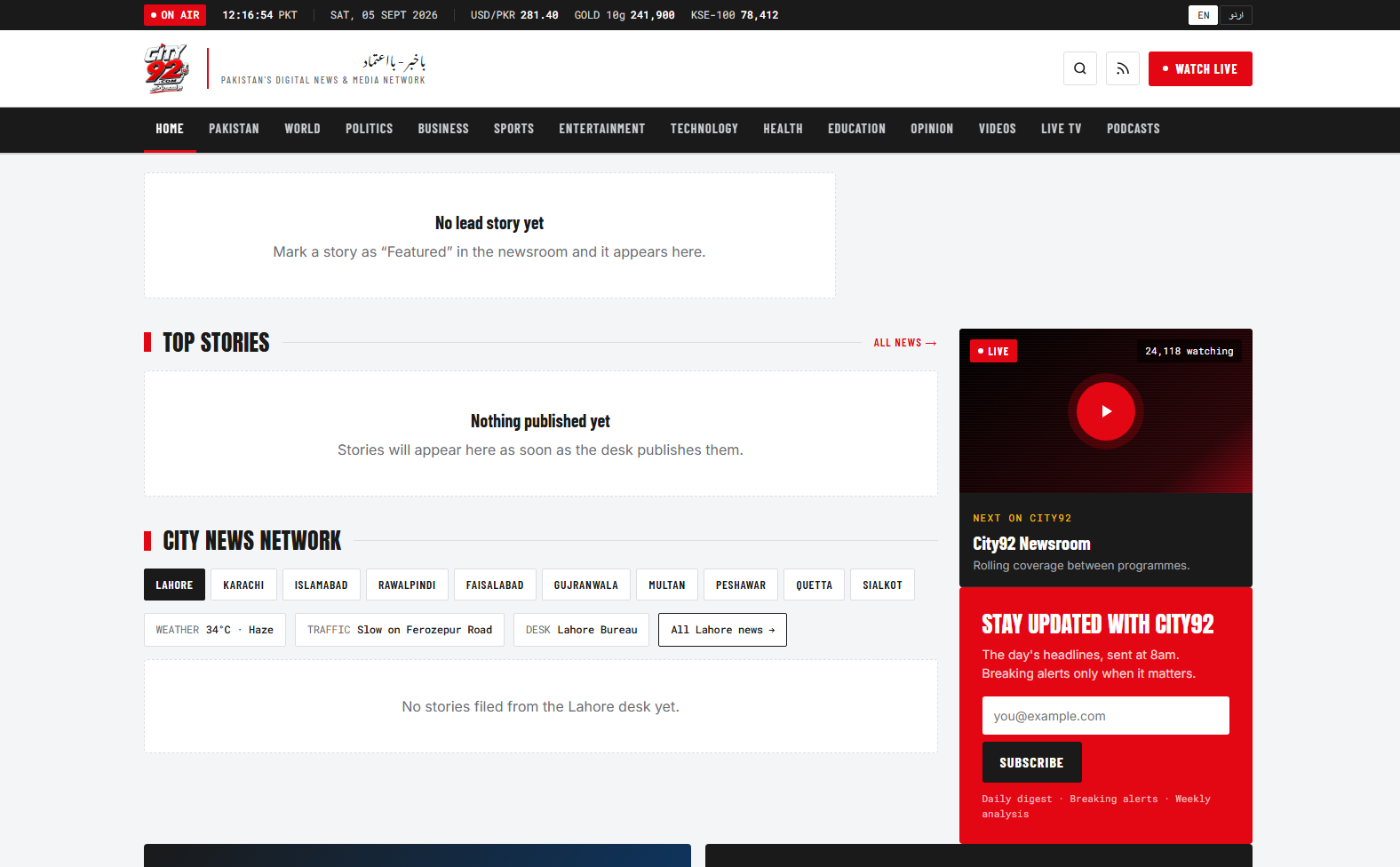Select the Rawalpindi city tab
The width and height of the screenshot is (1400, 867).
coord(407,585)
